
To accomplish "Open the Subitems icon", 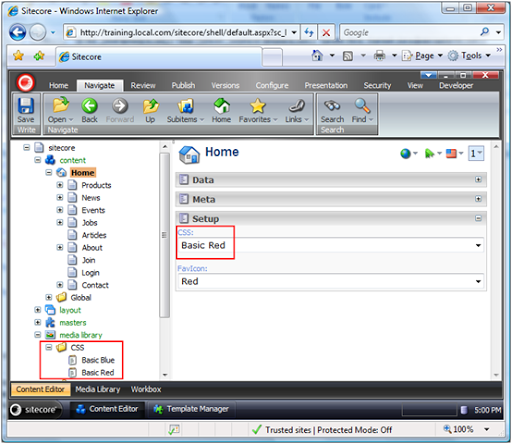I will pos(185,106).
